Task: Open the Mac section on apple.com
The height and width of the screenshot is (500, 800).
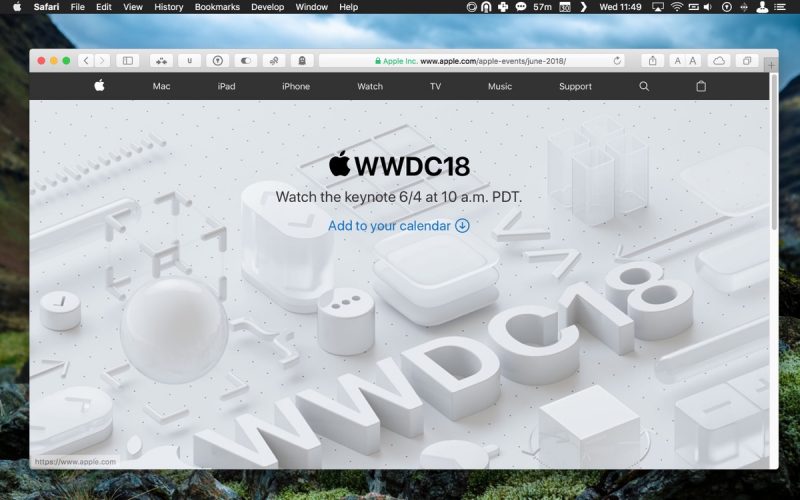Action: [x=161, y=86]
